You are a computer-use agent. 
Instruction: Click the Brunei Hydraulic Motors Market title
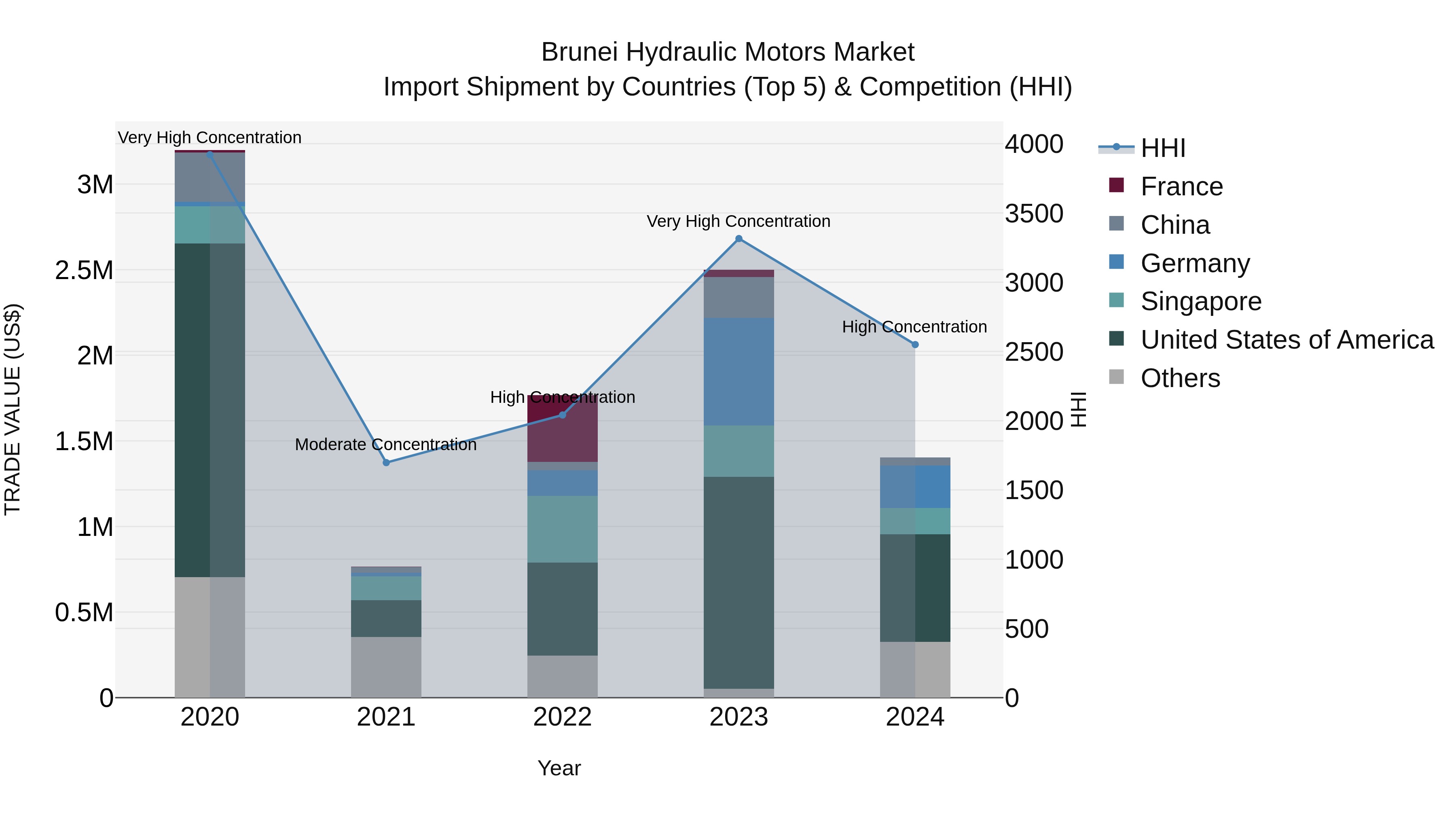(728, 52)
